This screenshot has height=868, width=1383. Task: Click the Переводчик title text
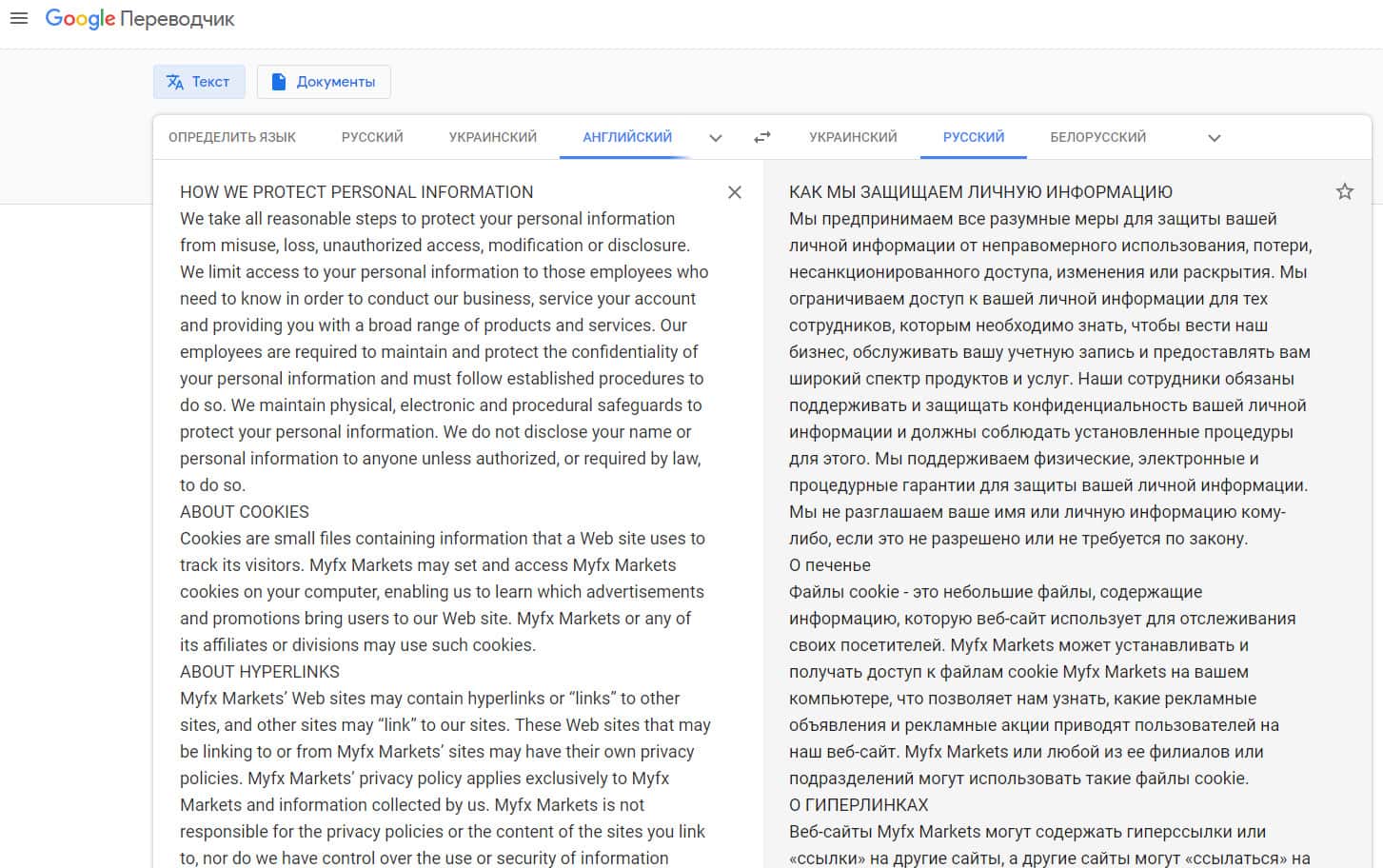[177, 19]
